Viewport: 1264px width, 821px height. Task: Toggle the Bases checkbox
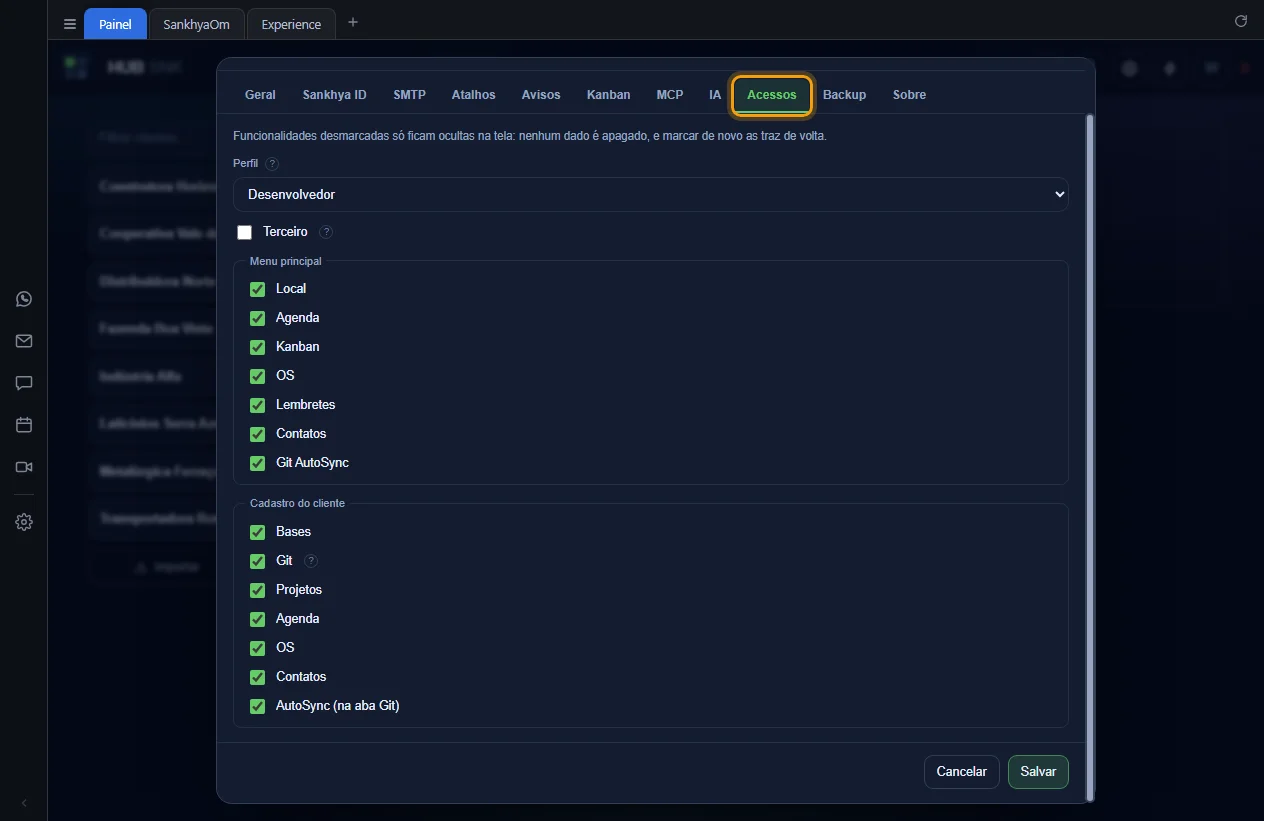point(258,532)
